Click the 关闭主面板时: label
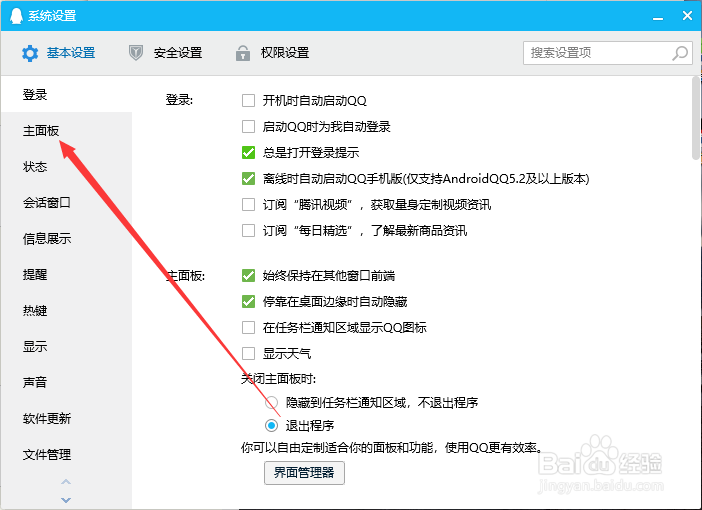The image size is (702, 510). click(x=278, y=379)
